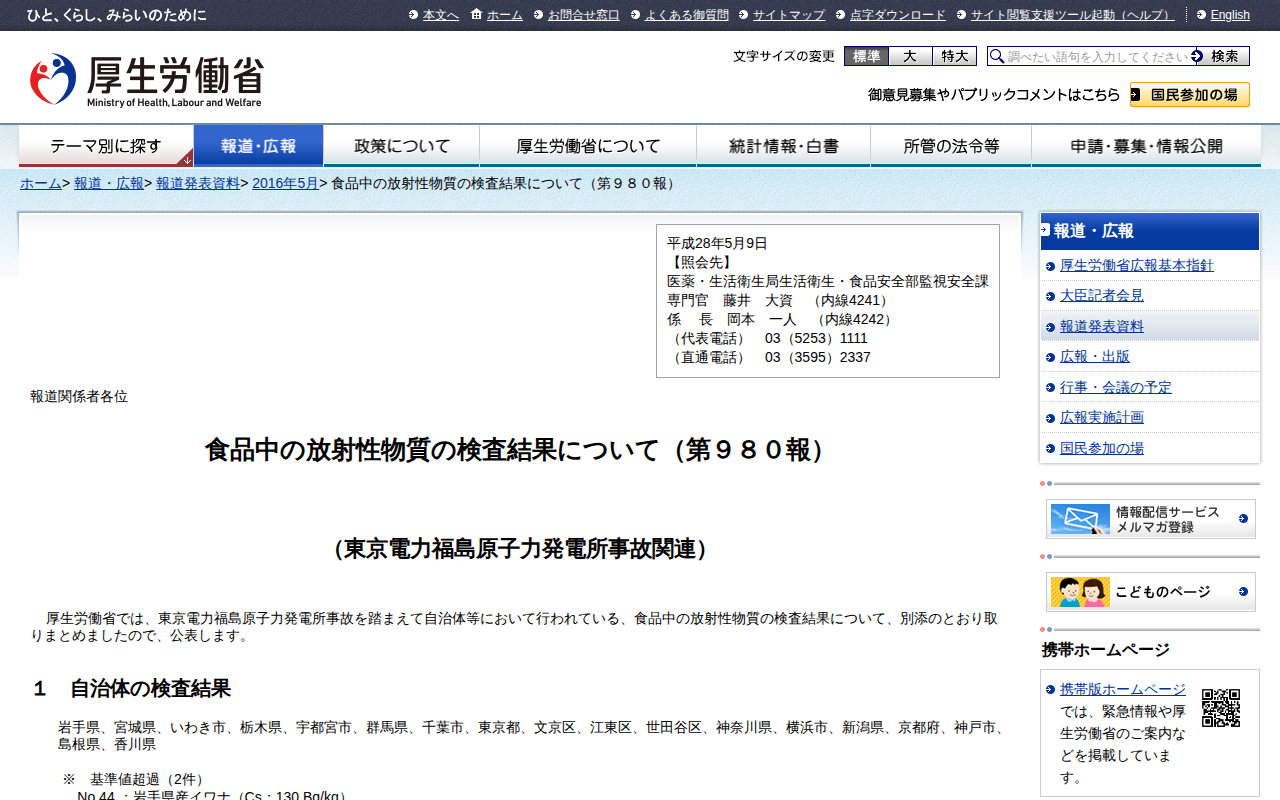The width and height of the screenshot is (1280, 800).
Task: Click the 厚生労働省 ministry logo
Action: click(146, 80)
